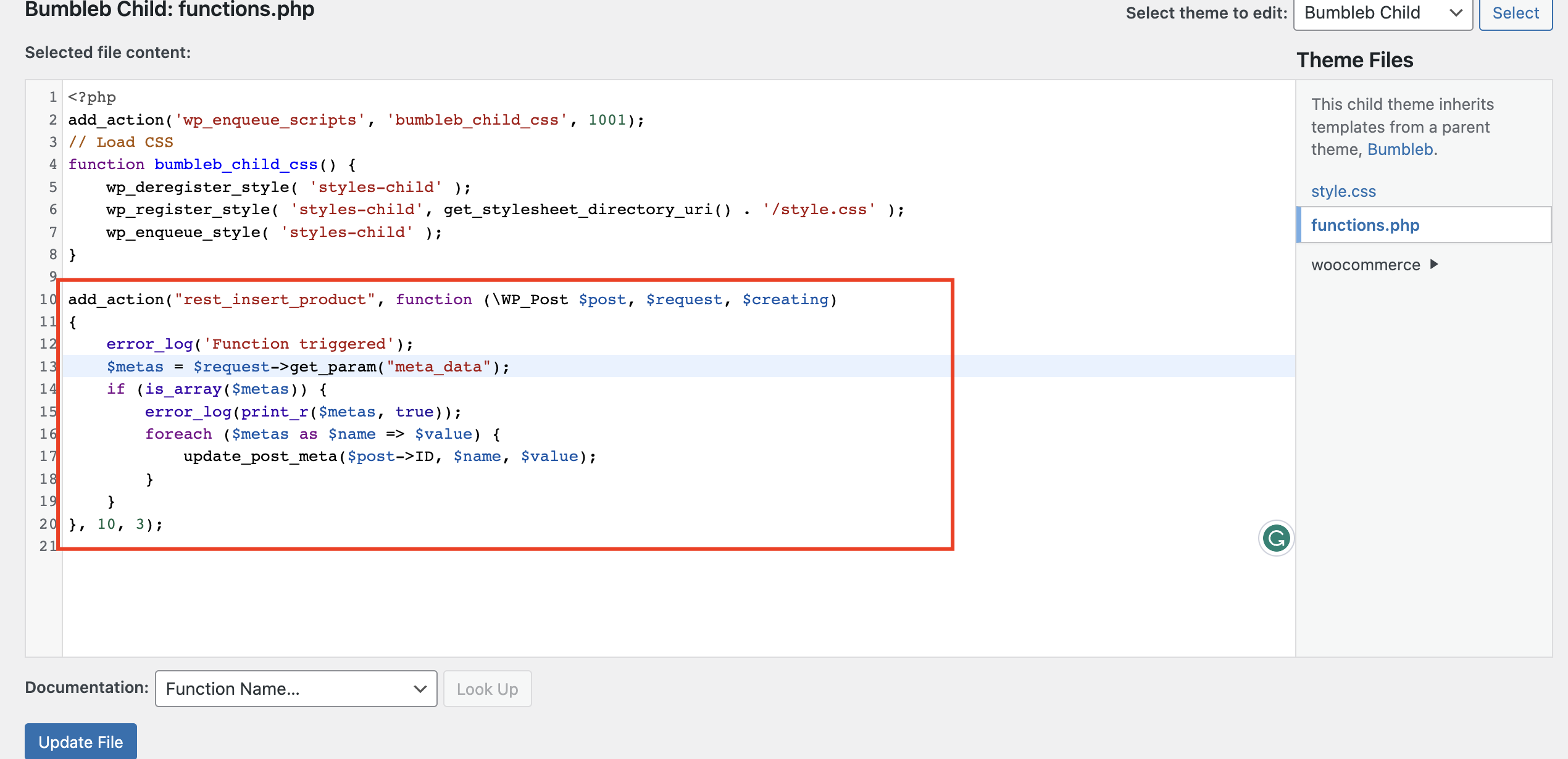
Task: Click the Select theme button
Action: click(1515, 13)
